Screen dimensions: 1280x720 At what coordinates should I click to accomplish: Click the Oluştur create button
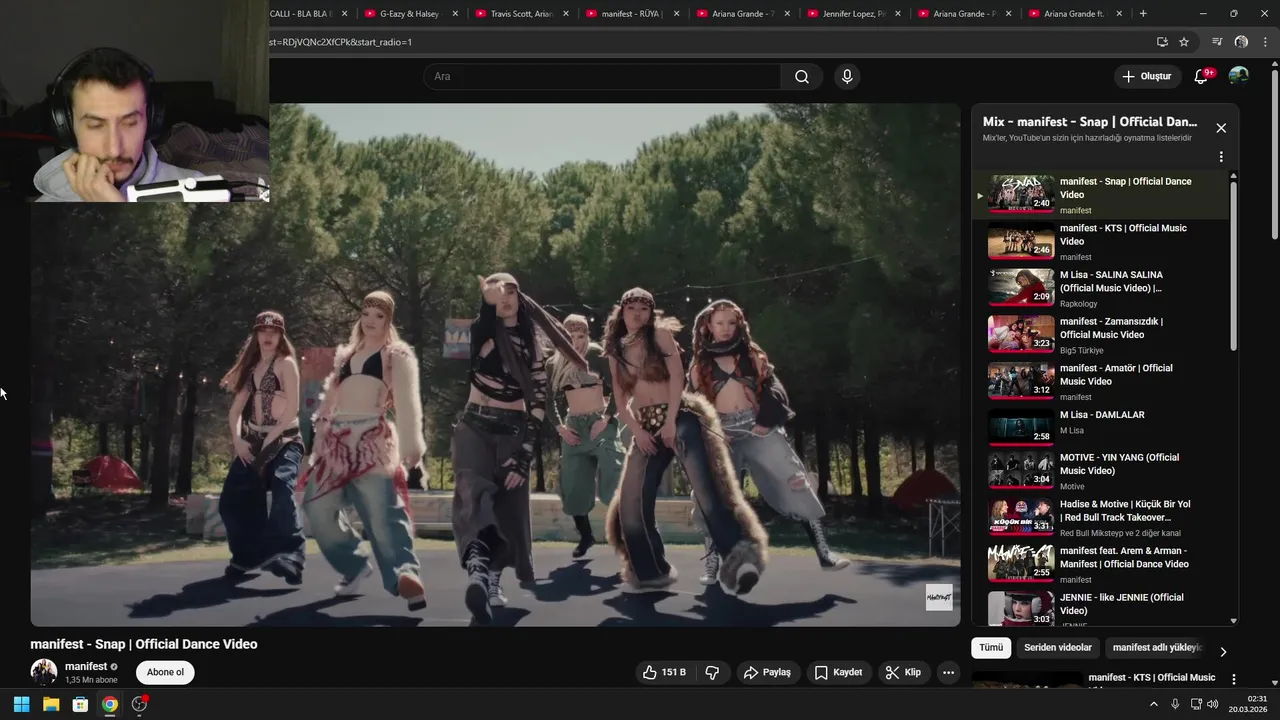point(1146,76)
